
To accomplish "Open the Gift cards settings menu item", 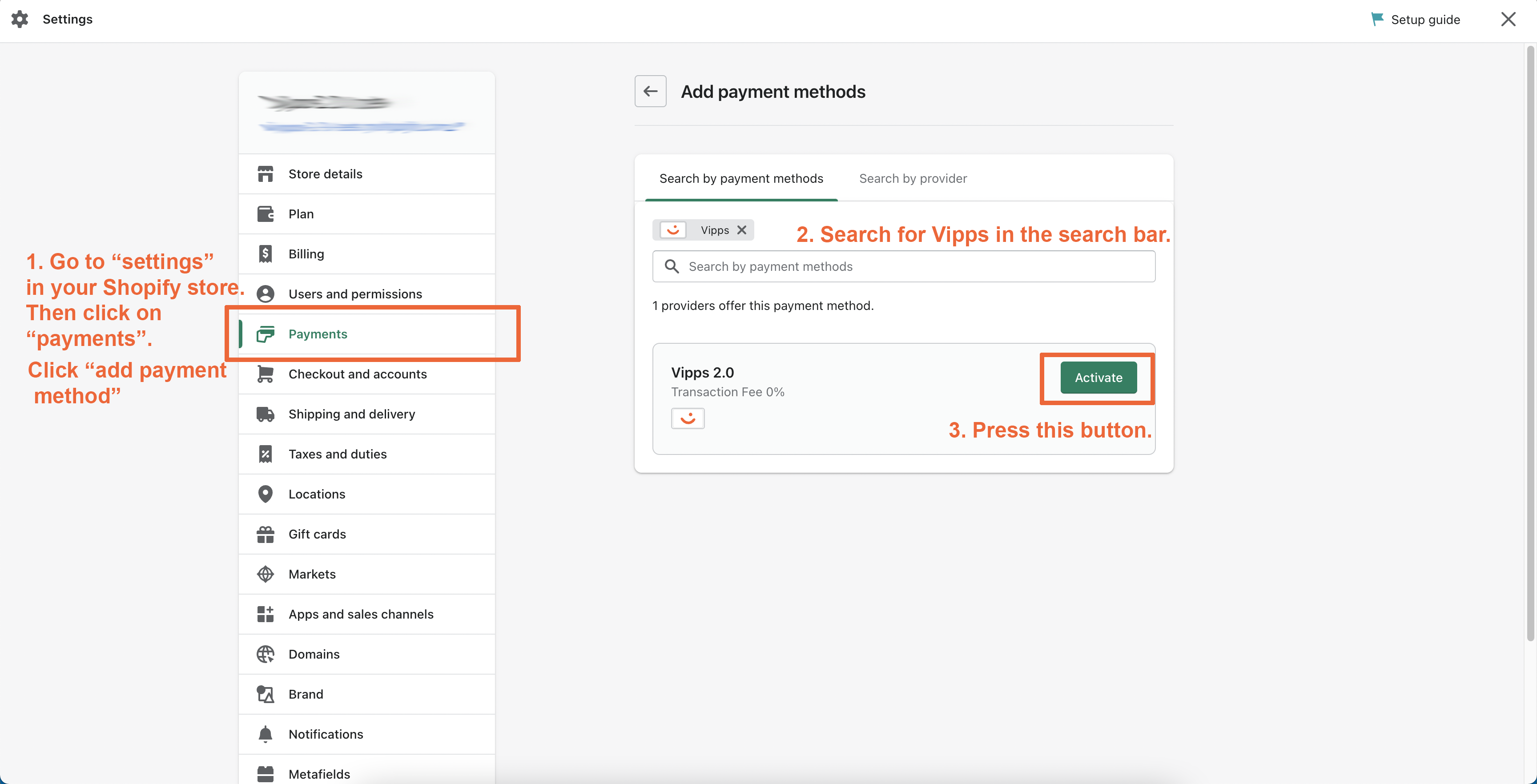I will coord(317,533).
